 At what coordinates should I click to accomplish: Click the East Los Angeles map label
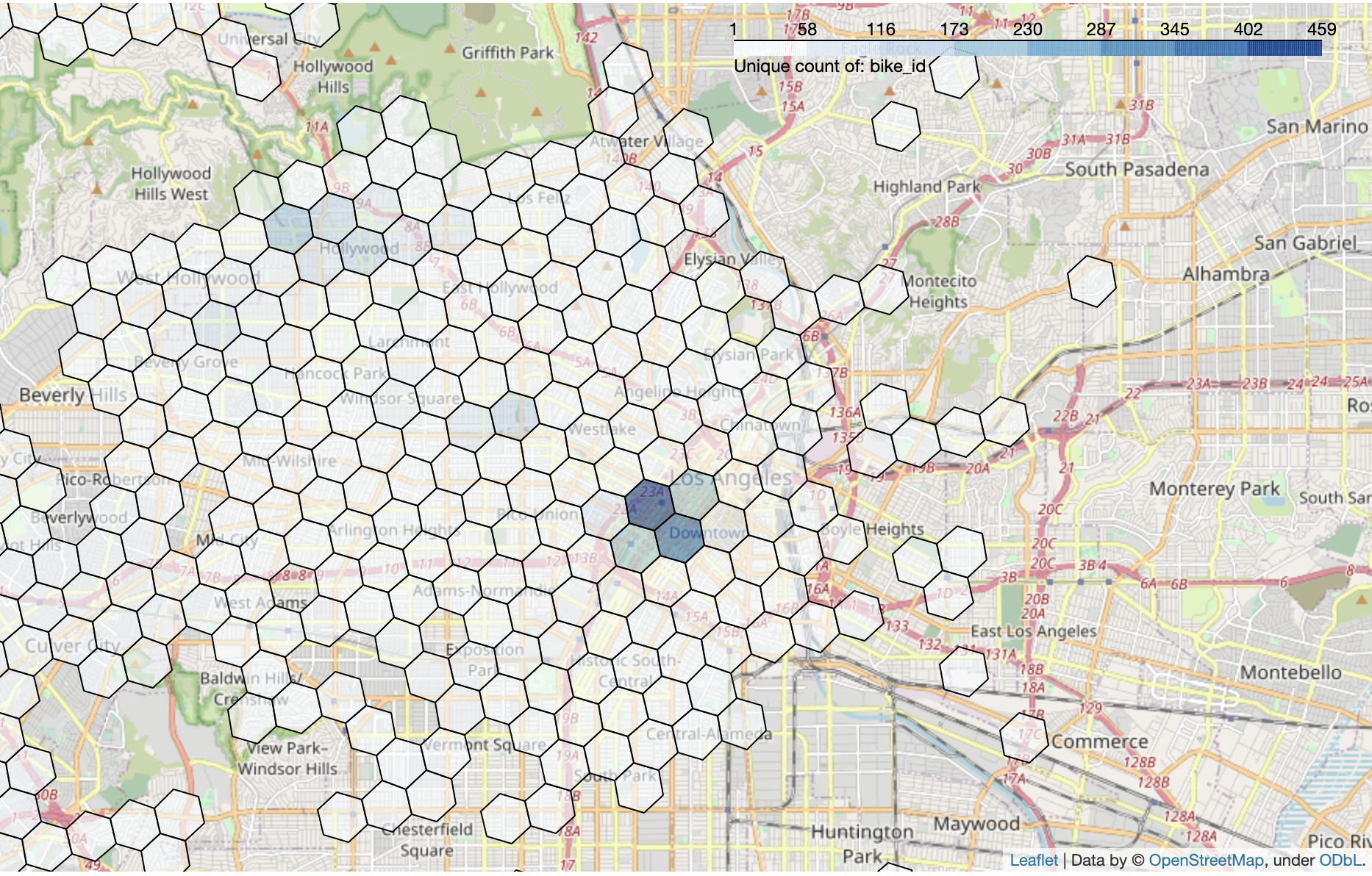point(1033,631)
